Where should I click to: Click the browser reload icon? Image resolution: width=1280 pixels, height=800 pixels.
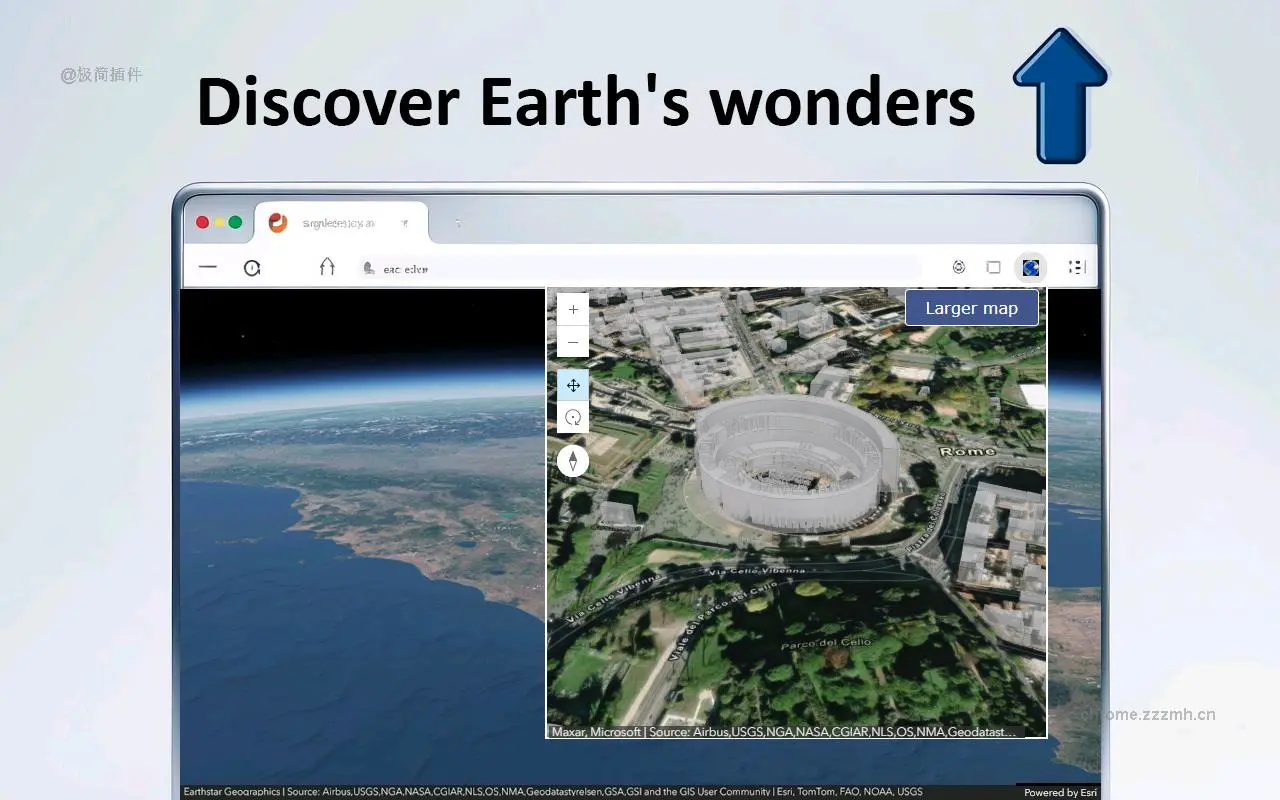tap(251, 267)
